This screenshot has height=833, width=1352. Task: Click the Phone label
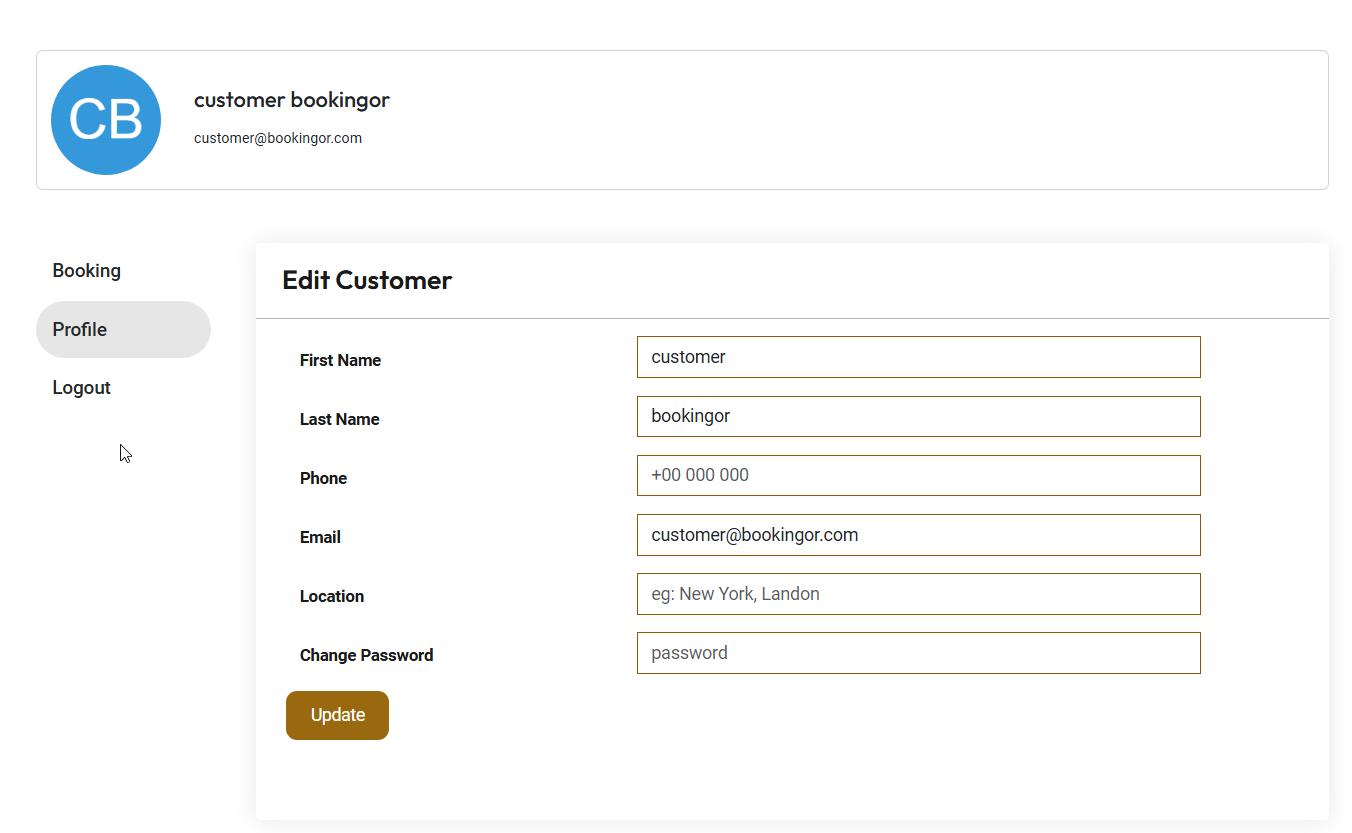323,478
